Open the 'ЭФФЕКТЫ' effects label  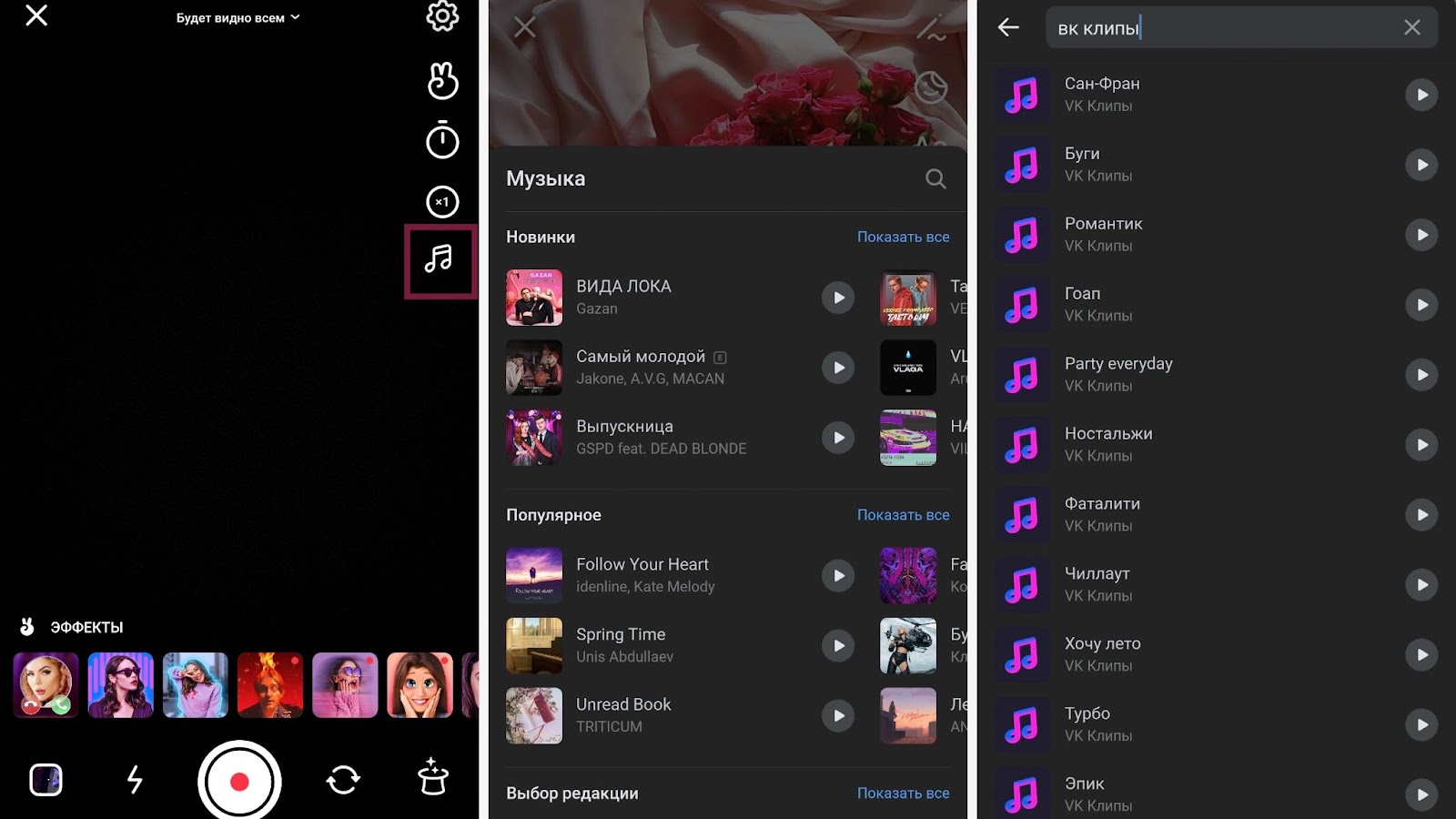click(x=86, y=627)
